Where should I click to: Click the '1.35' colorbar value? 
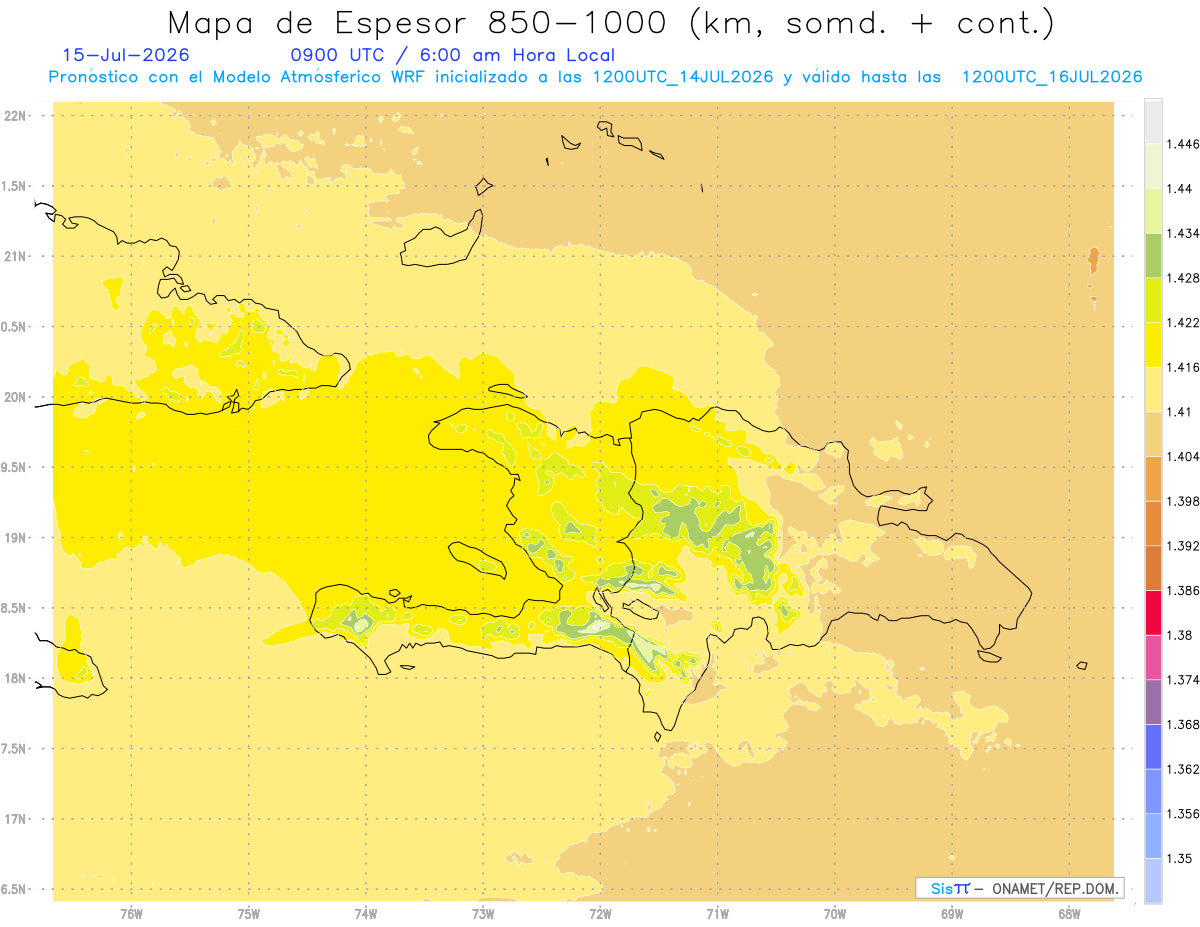click(x=1181, y=858)
